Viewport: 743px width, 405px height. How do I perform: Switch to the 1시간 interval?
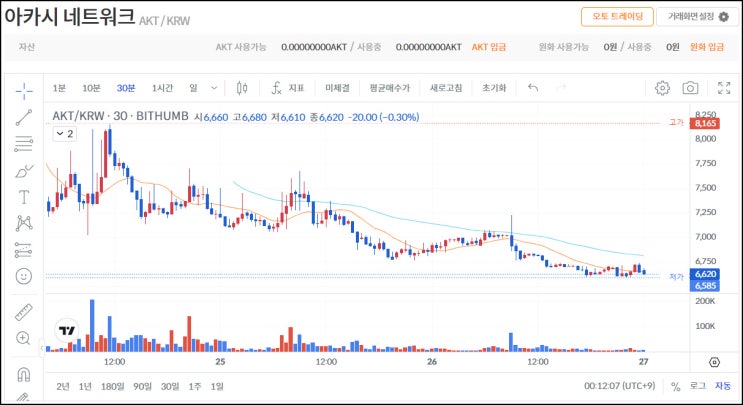click(162, 88)
